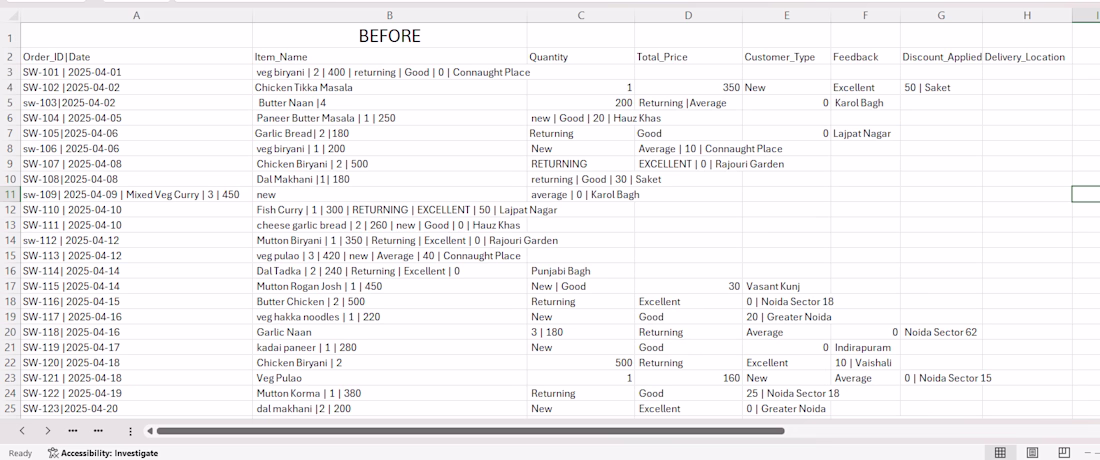Select column G header
The width and height of the screenshot is (1100, 460).
click(x=941, y=15)
